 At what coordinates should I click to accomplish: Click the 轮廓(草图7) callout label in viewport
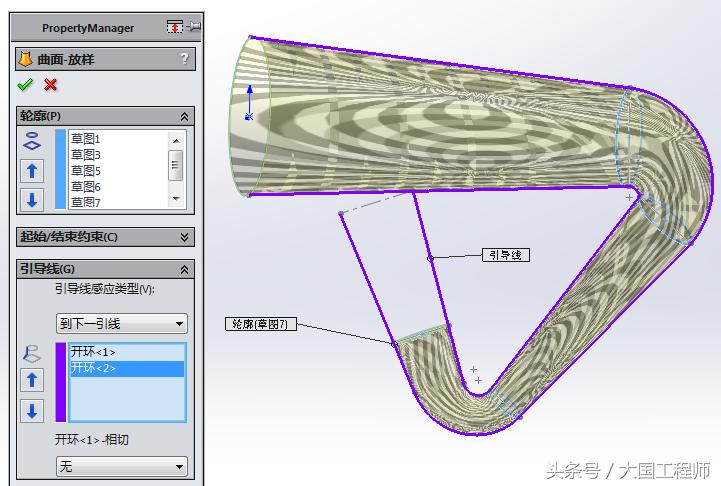tap(261, 324)
